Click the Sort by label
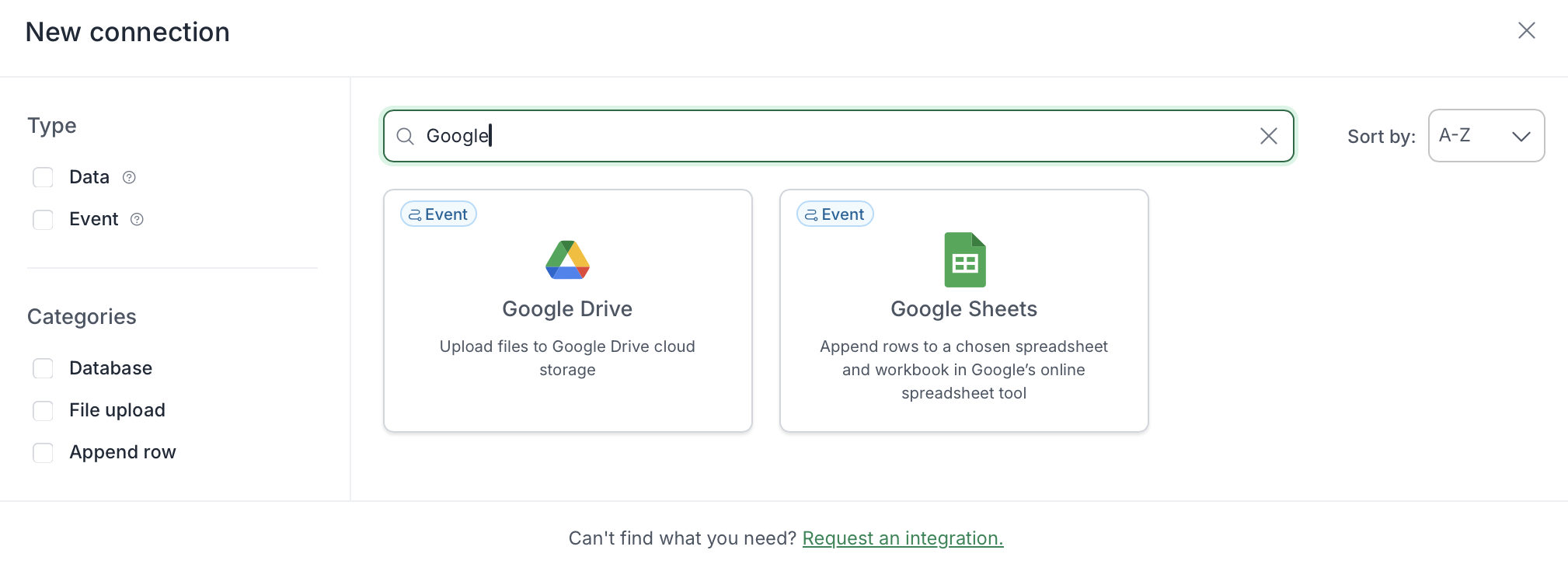This screenshot has height=564, width=1568. [x=1382, y=137]
